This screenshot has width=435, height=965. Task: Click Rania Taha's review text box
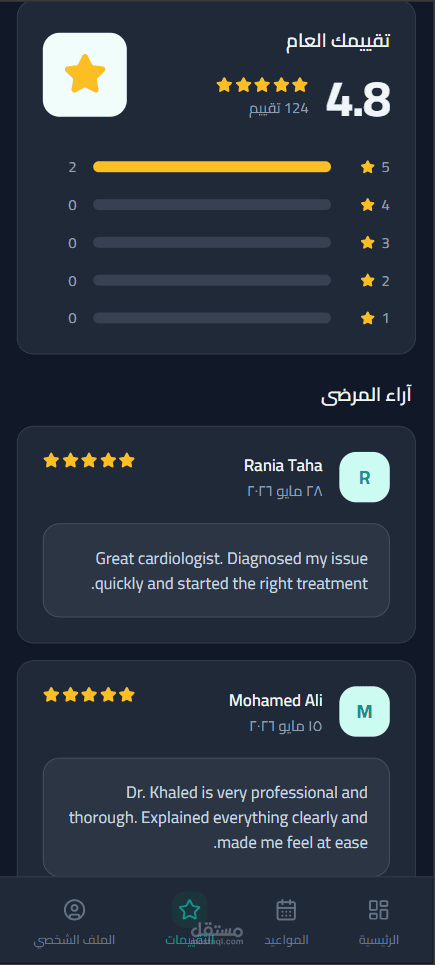[x=217, y=571]
